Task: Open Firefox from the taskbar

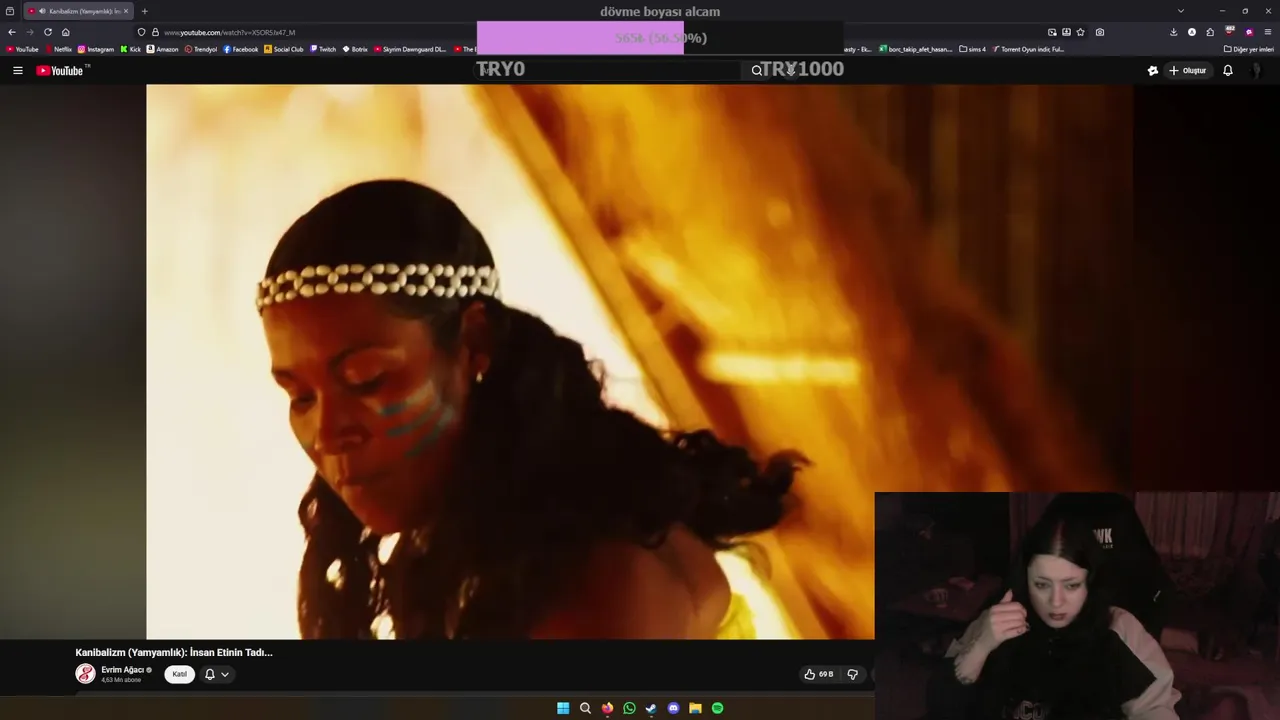Action: [x=607, y=708]
